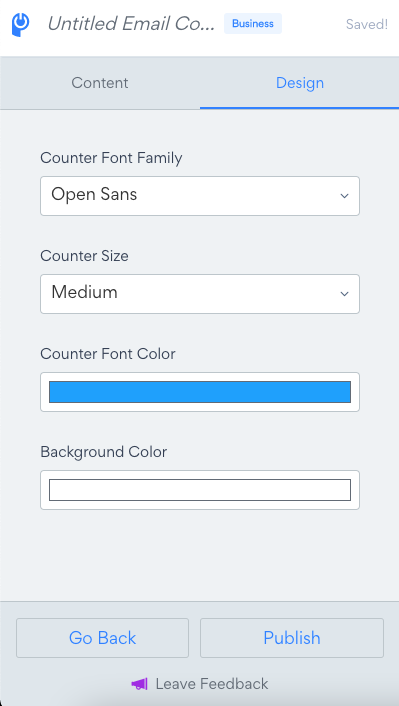Image resolution: width=399 pixels, height=706 pixels.
Task: Publish the email countdown
Action: click(x=292, y=638)
